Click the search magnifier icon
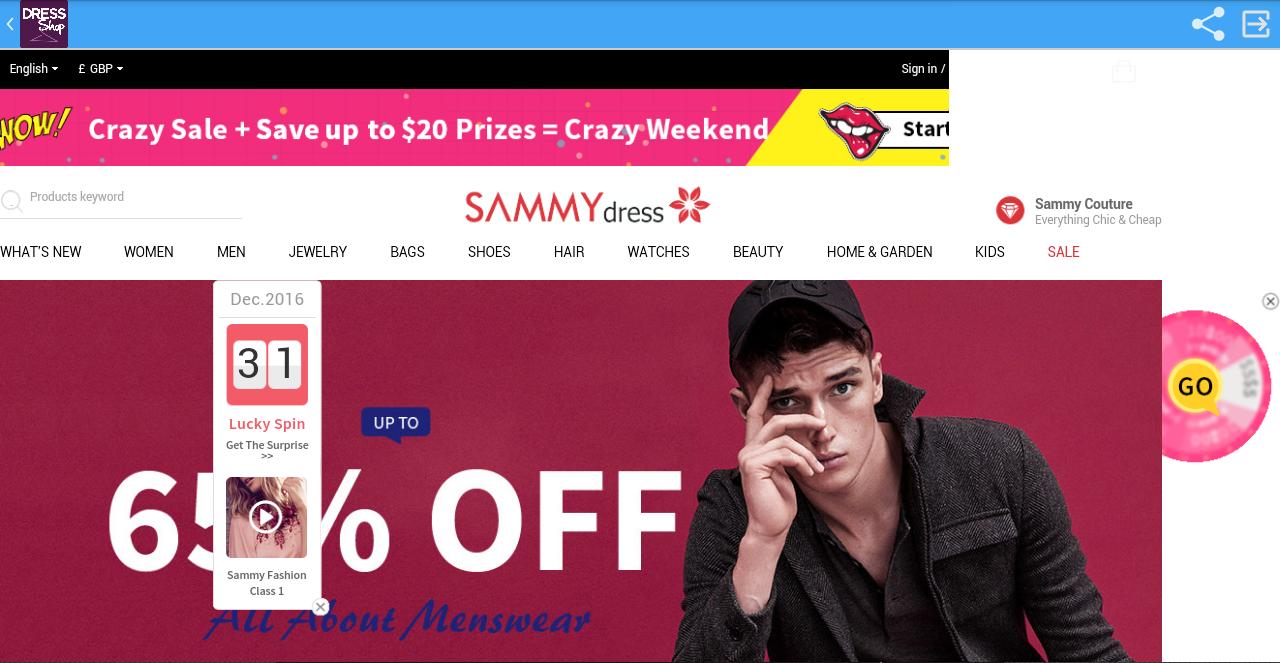The image size is (1280, 663). click(x=12, y=201)
